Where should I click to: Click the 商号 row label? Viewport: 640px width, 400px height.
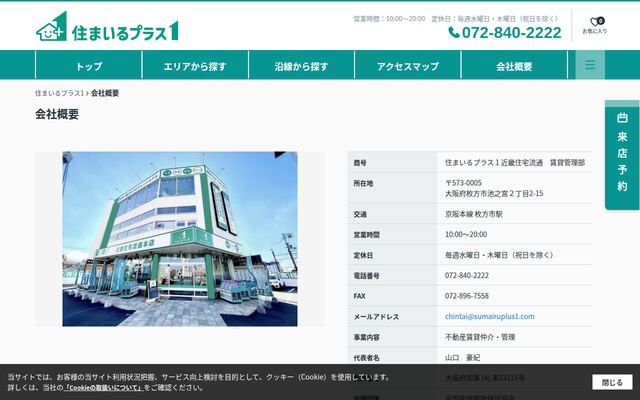[360, 163]
